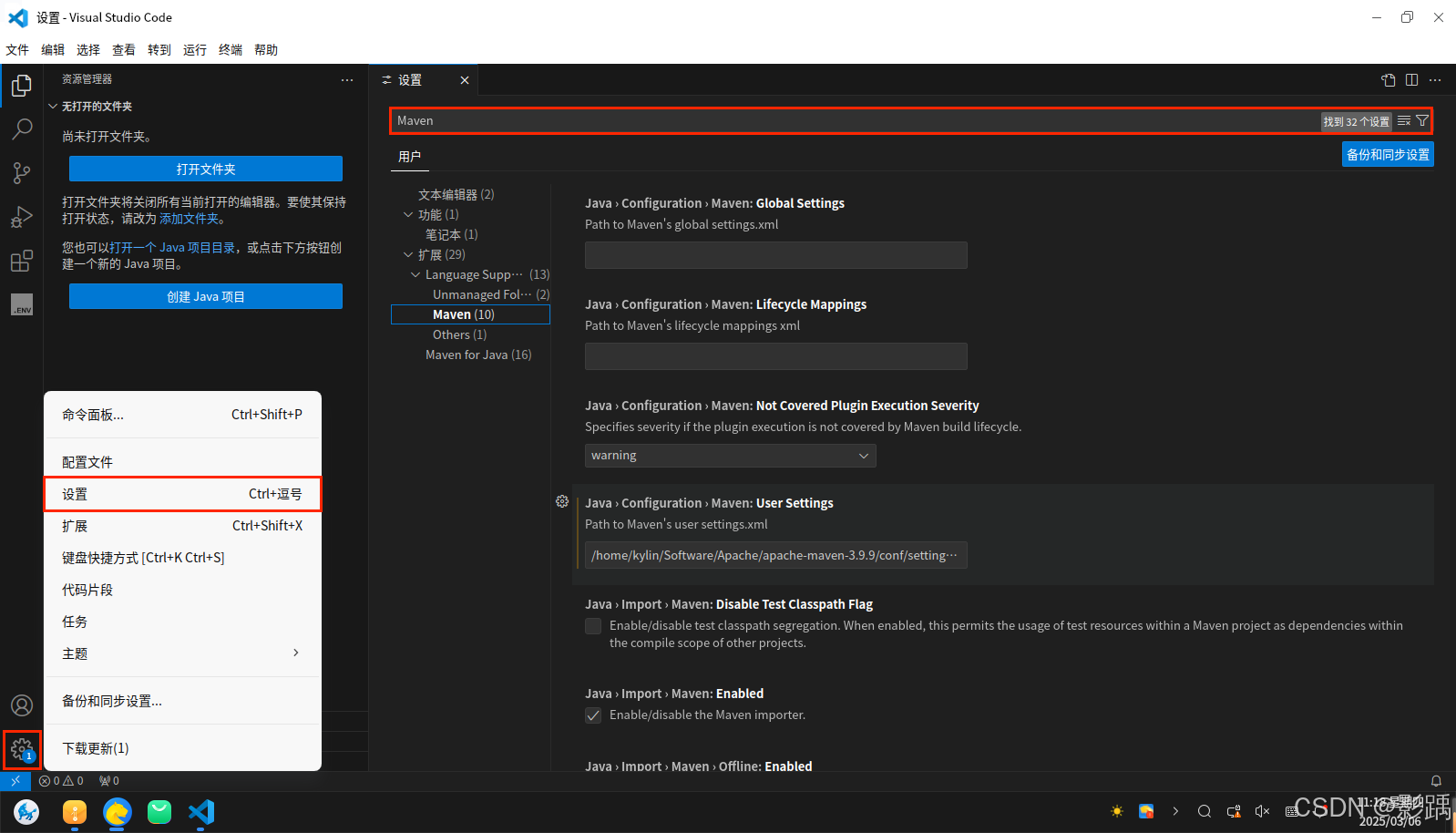This screenshot has width=1456, height=833.
Task: Choose 代码片段 in the manage menu
Action: tap(182, 590)
